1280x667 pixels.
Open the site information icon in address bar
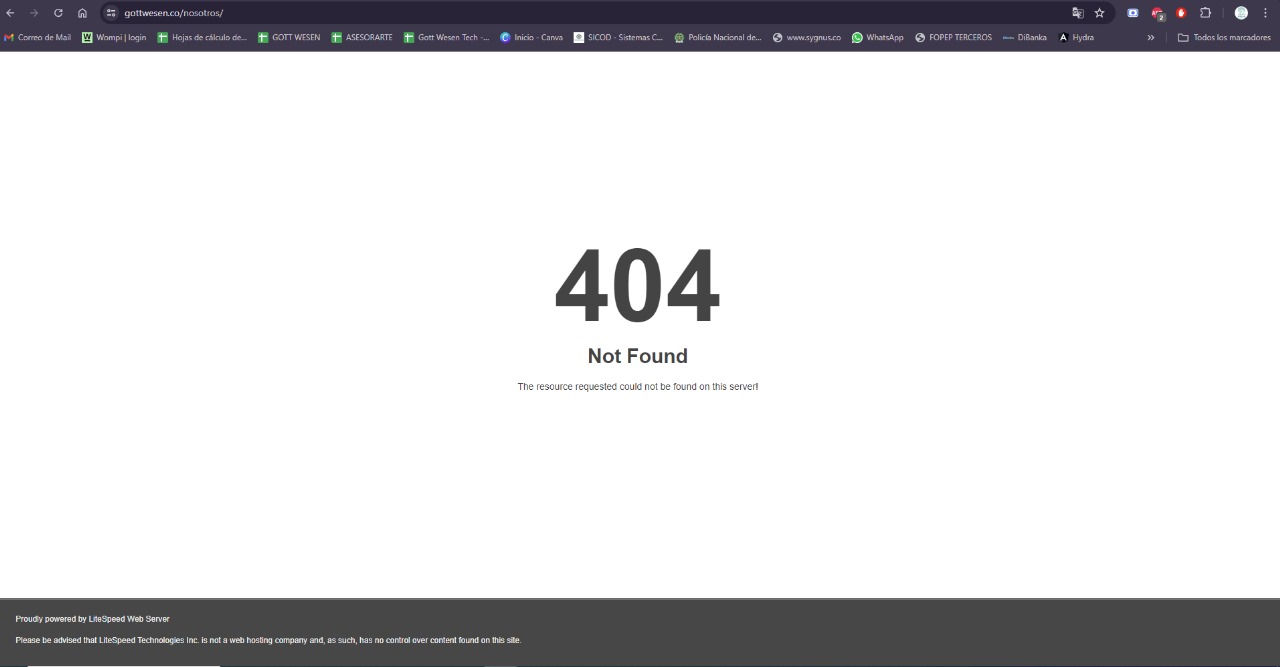click(x=111, y=13)
